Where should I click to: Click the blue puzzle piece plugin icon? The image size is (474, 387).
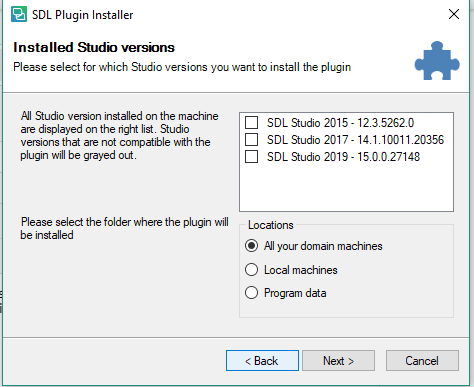coord(437,61)
